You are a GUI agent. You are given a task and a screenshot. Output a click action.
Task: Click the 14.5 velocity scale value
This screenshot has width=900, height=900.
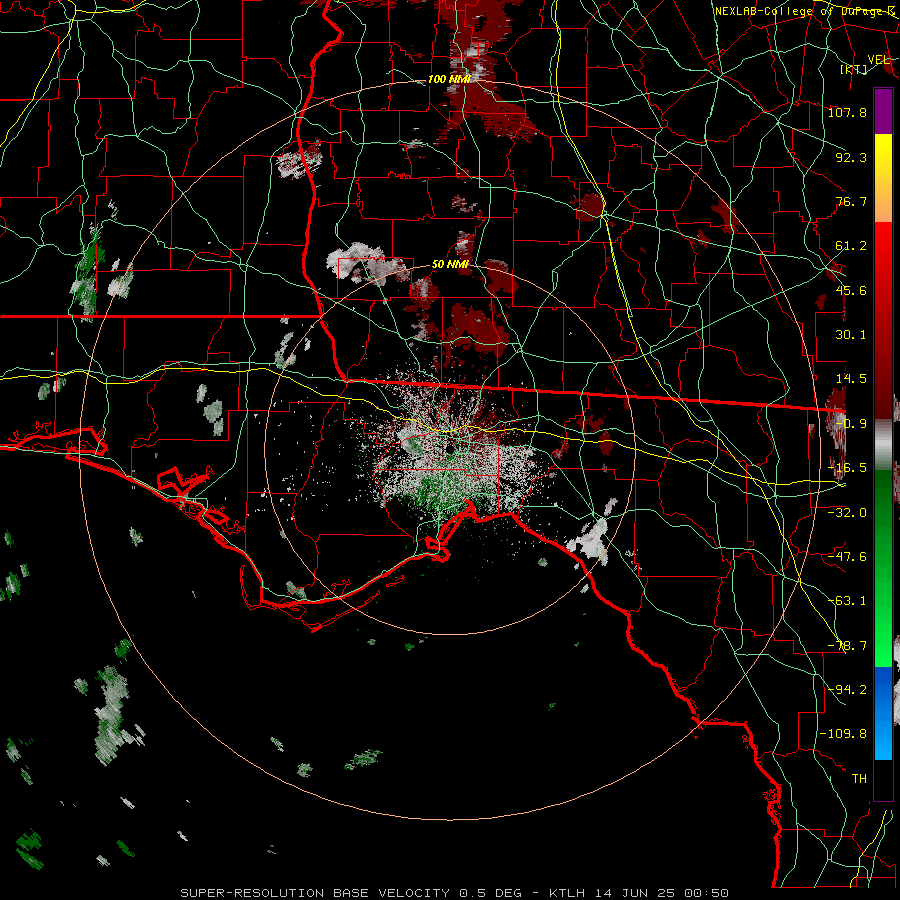851,379
